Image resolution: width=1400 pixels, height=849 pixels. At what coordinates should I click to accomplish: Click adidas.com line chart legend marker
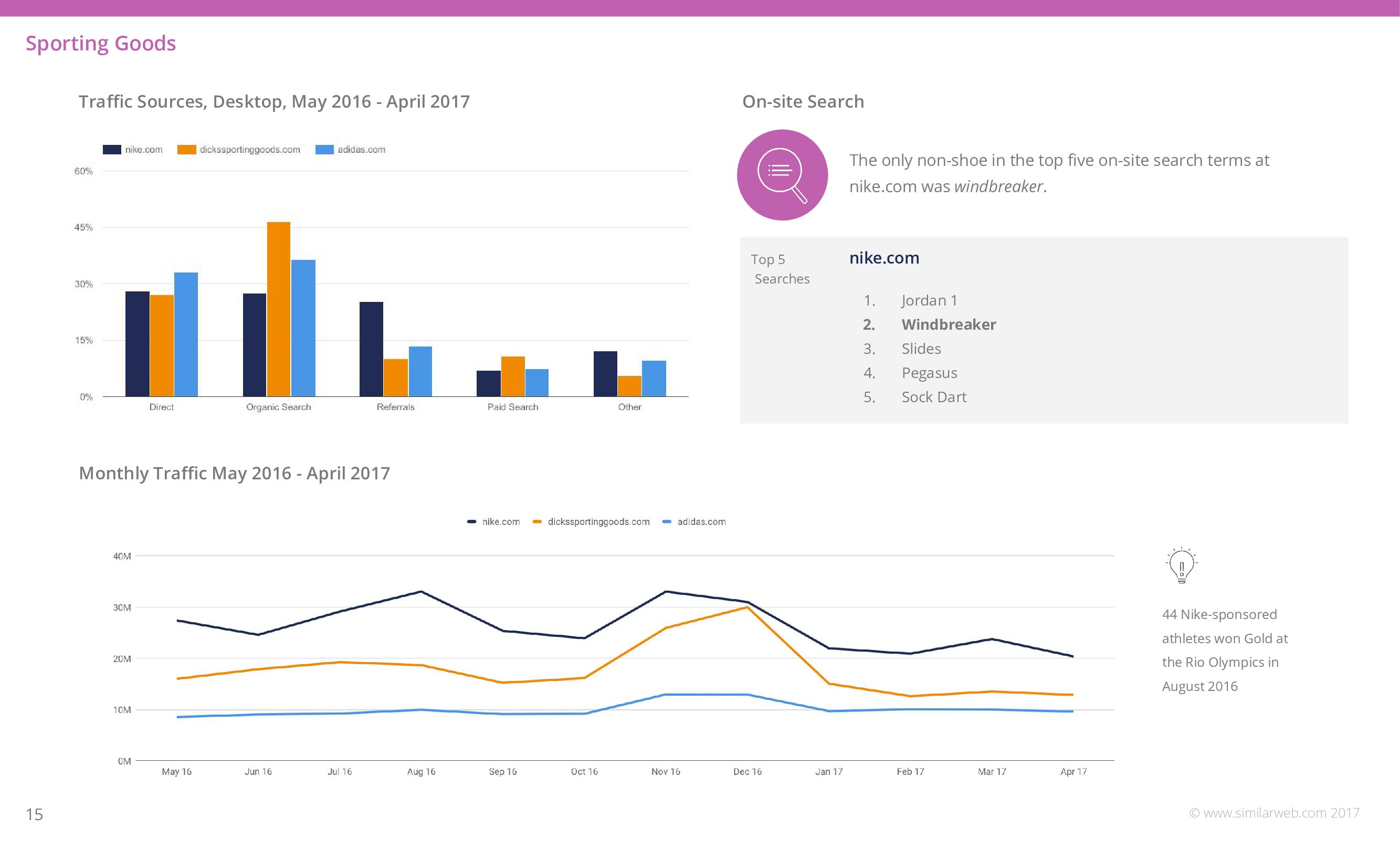point(667,522)
